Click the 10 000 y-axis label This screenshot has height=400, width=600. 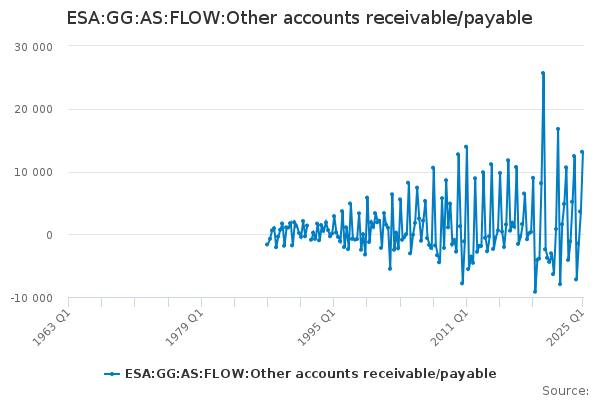[33, 172]
